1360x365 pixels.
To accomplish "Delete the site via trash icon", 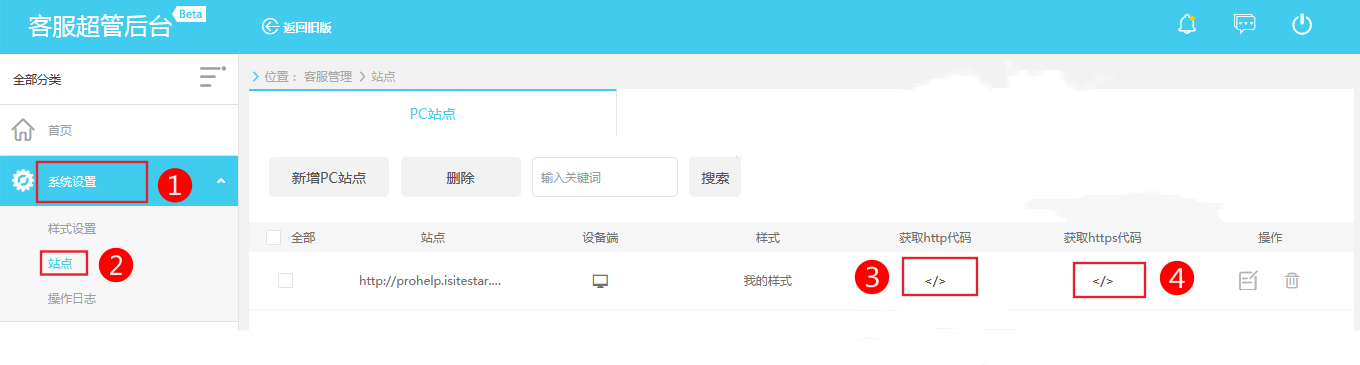I will [x=1292, y=281].
